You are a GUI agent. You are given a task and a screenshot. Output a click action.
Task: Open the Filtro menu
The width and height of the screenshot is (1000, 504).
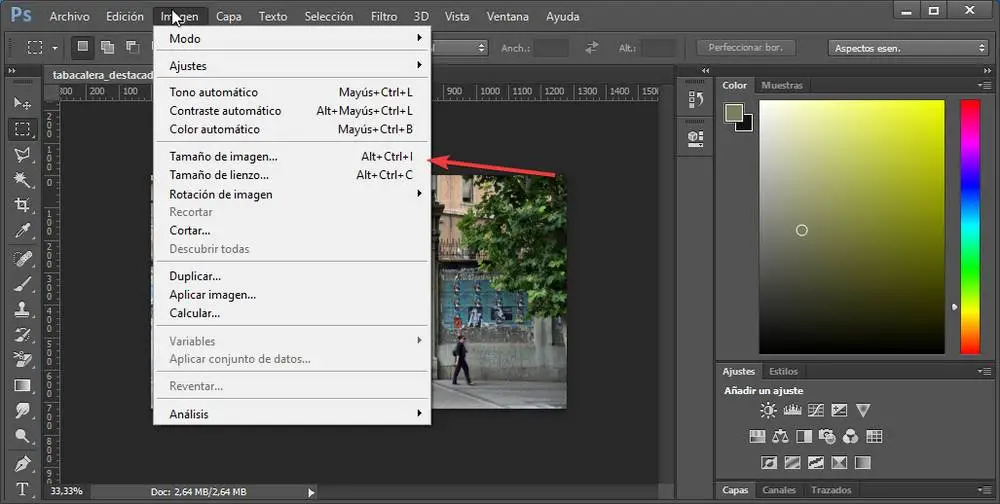pos(383,17)
